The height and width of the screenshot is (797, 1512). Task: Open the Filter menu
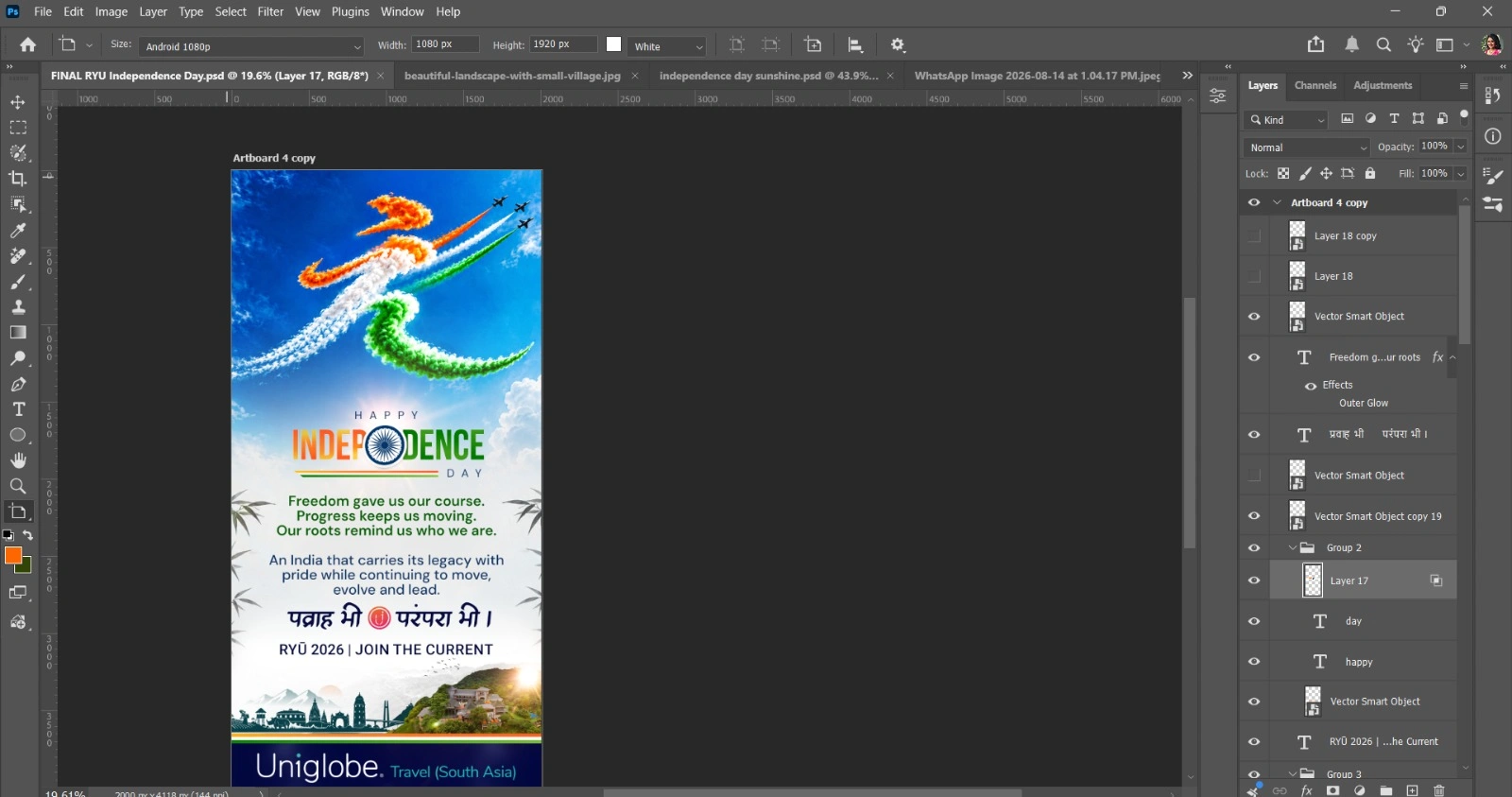(270, 12)
